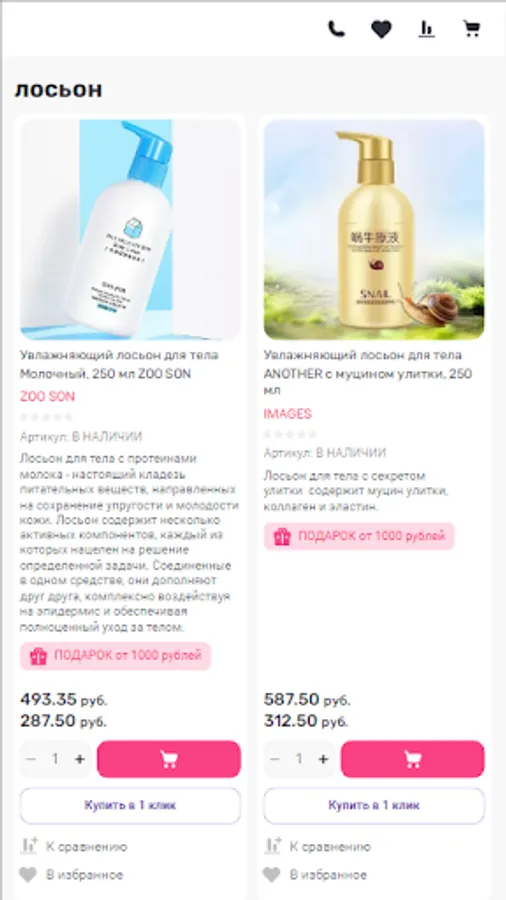506x900 pixels.
Task: Increase quantity of ZOO SON lotion
Action: tap(80, 759)
